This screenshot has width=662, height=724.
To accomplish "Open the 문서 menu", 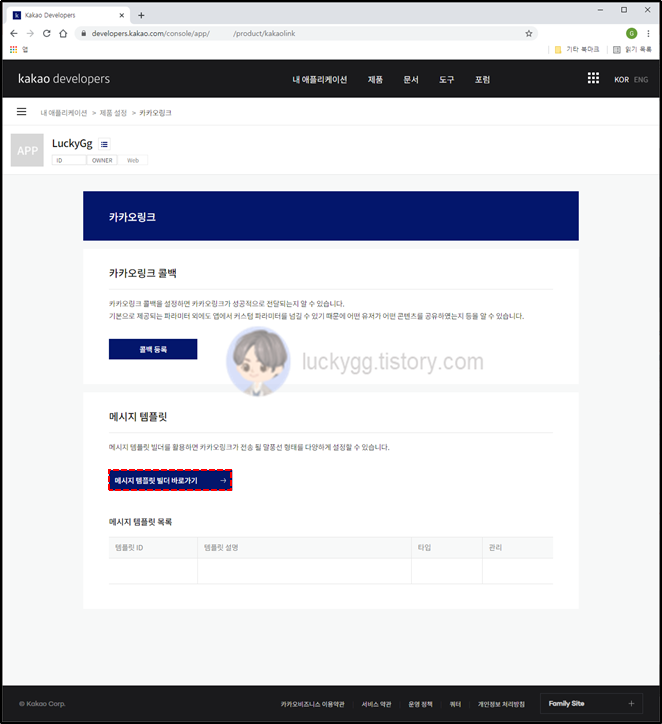I will (410, 79).
